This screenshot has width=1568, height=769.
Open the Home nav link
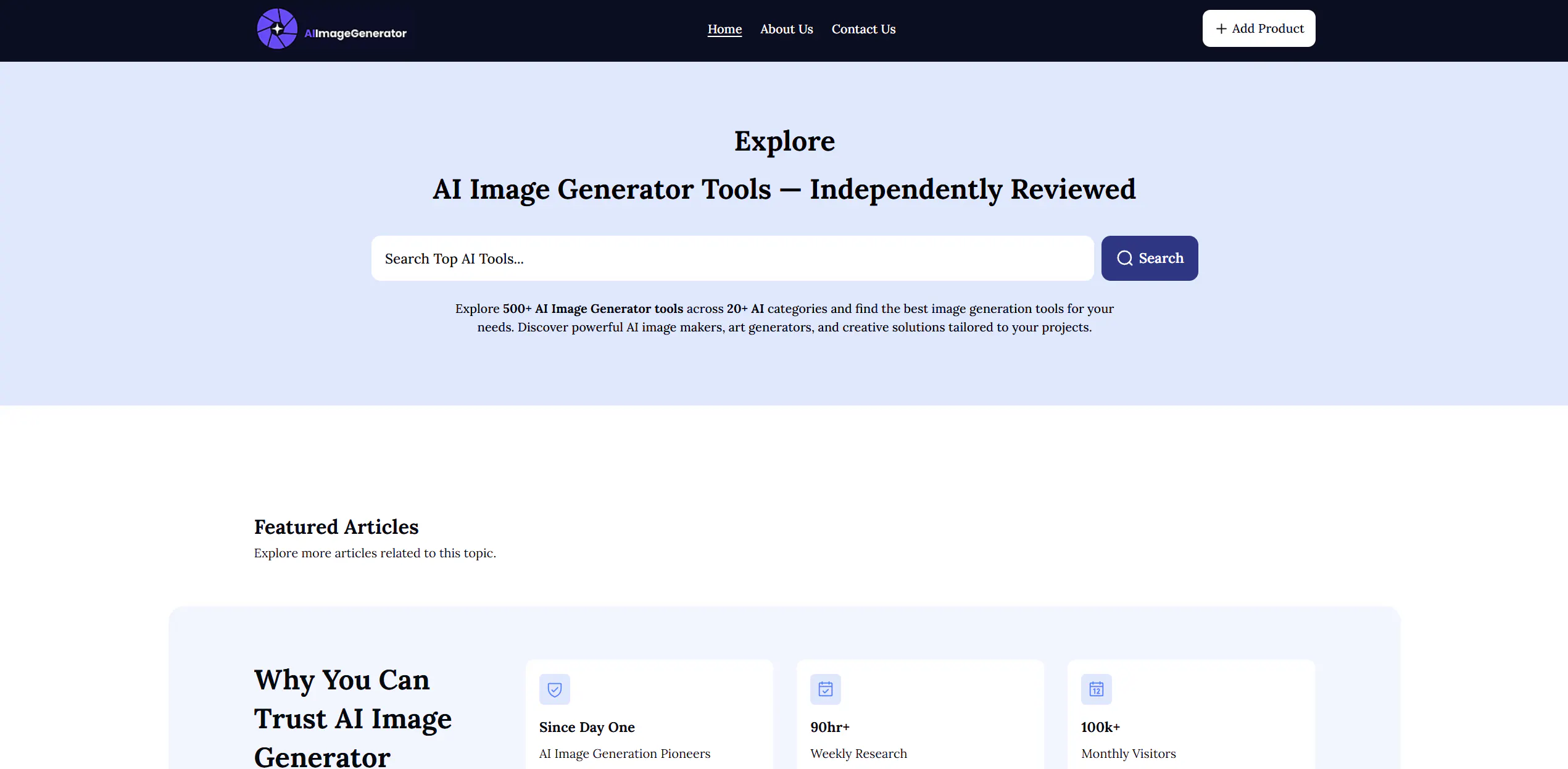724,29
